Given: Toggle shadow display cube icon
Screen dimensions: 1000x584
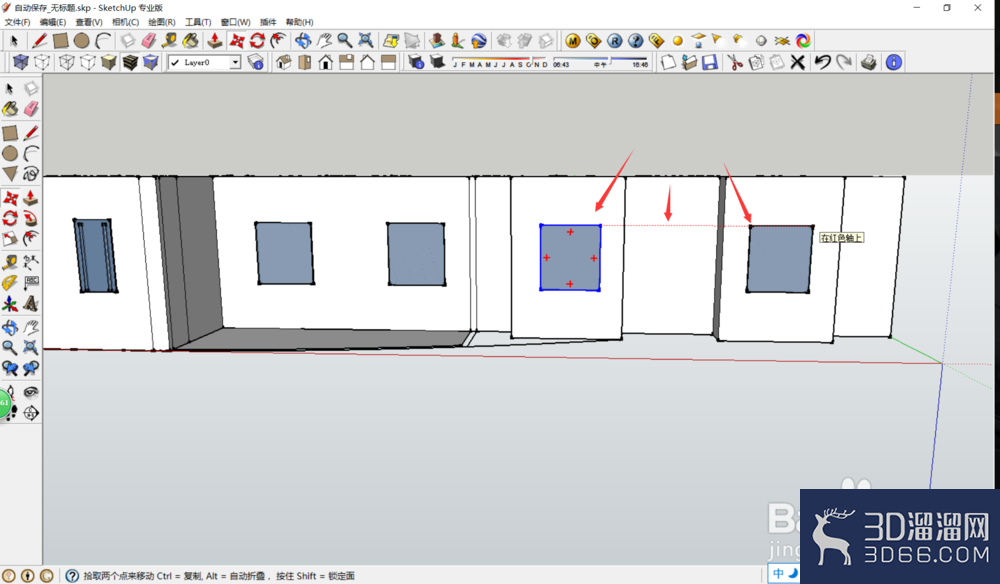Looking at the screenshot, I should (x=438, y=62).
